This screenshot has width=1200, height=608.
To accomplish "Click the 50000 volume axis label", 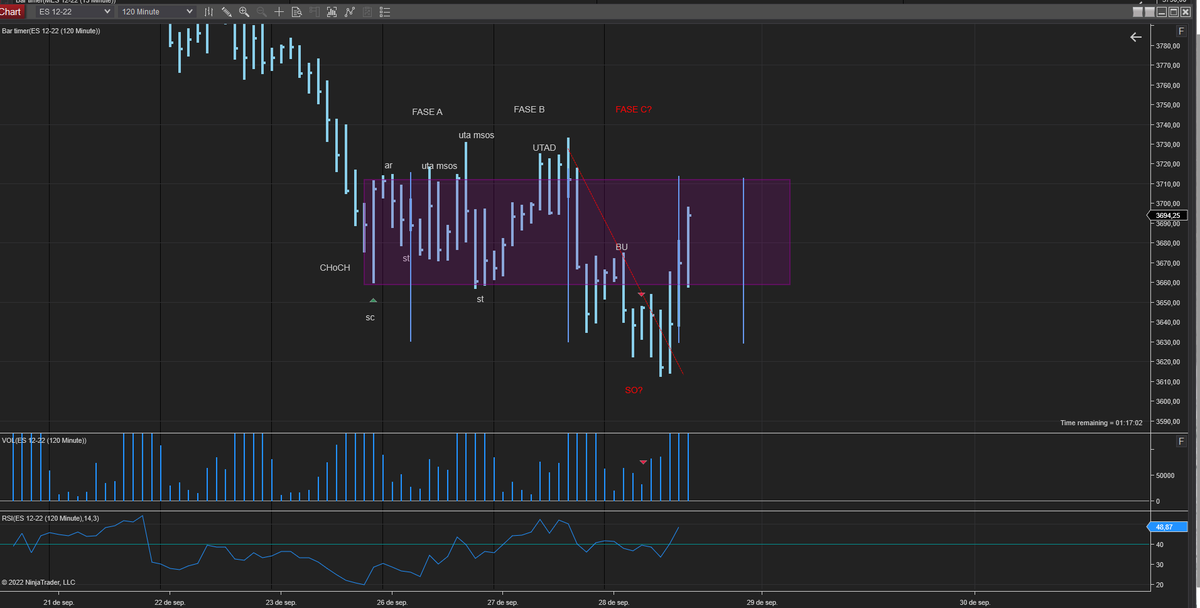I will pyautogui.click(x=1165, y=476).
